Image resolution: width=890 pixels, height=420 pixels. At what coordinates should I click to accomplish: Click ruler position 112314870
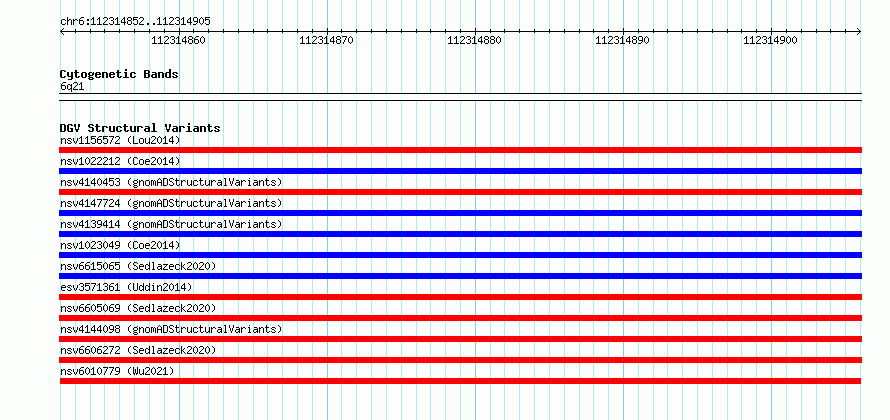point(326,40)
